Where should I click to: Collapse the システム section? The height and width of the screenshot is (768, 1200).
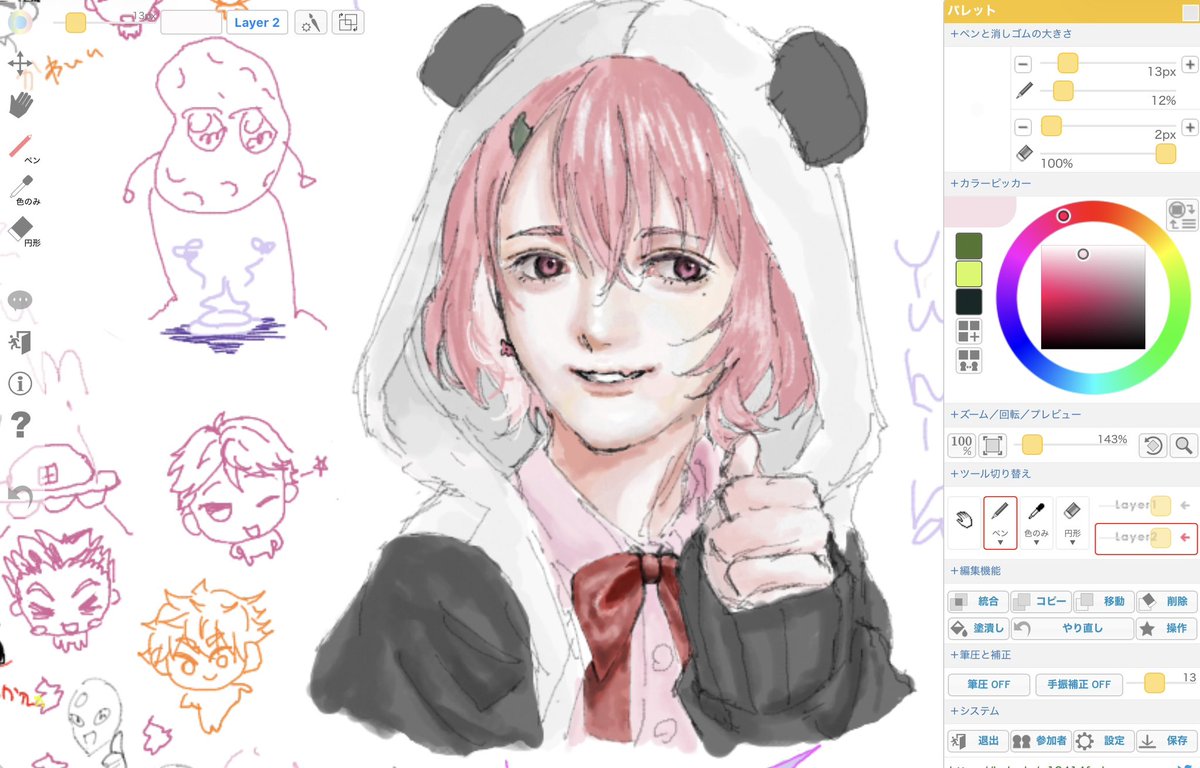pos(975,711)
